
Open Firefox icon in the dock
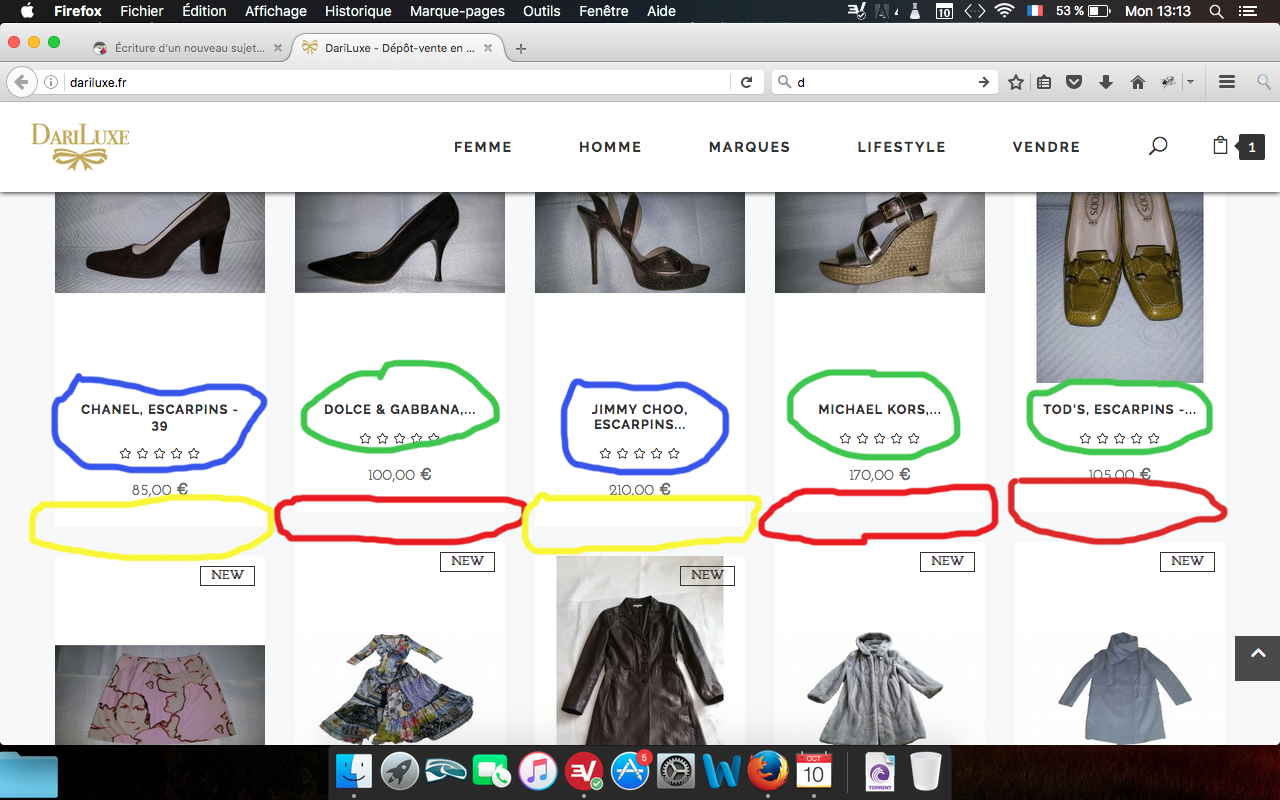768,771
